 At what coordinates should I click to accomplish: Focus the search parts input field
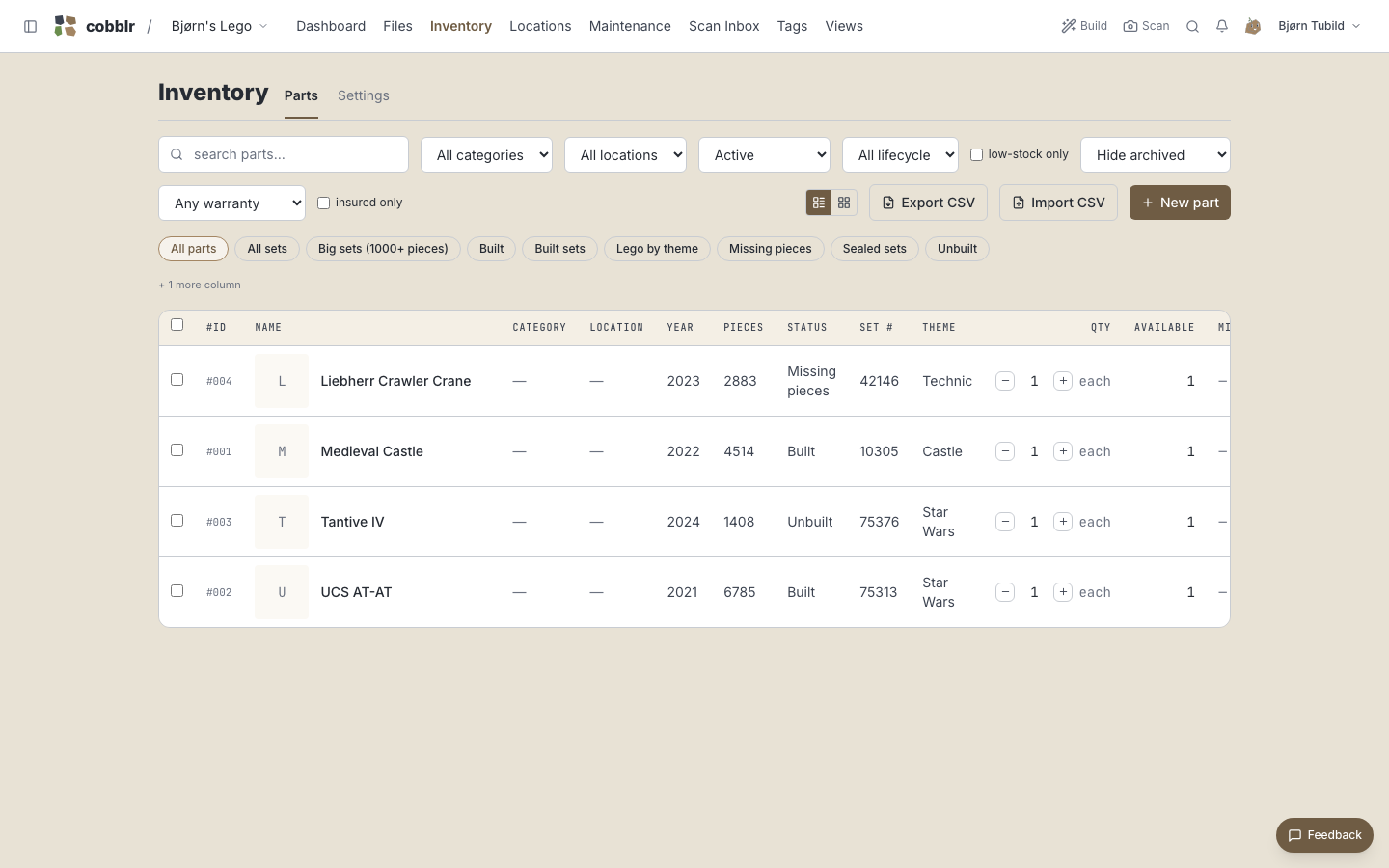pos(284,154)
